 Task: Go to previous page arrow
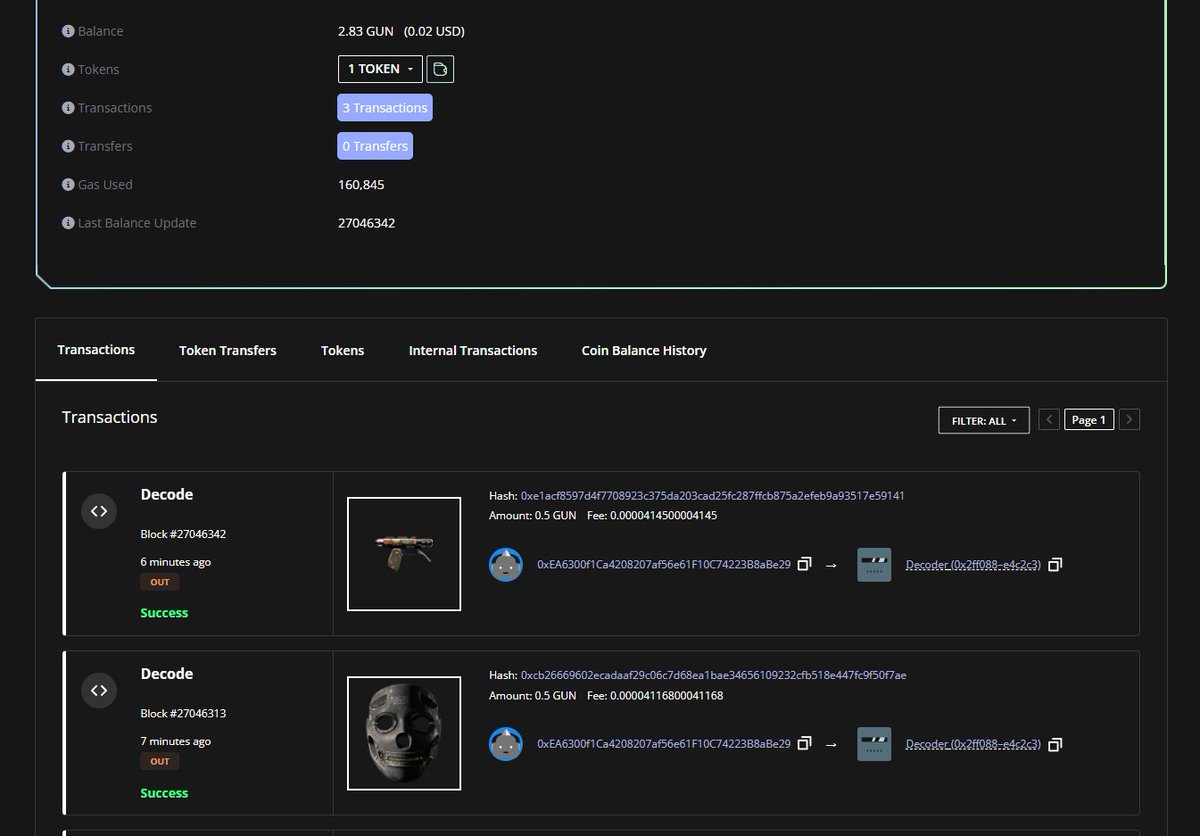click(1049, 420)
